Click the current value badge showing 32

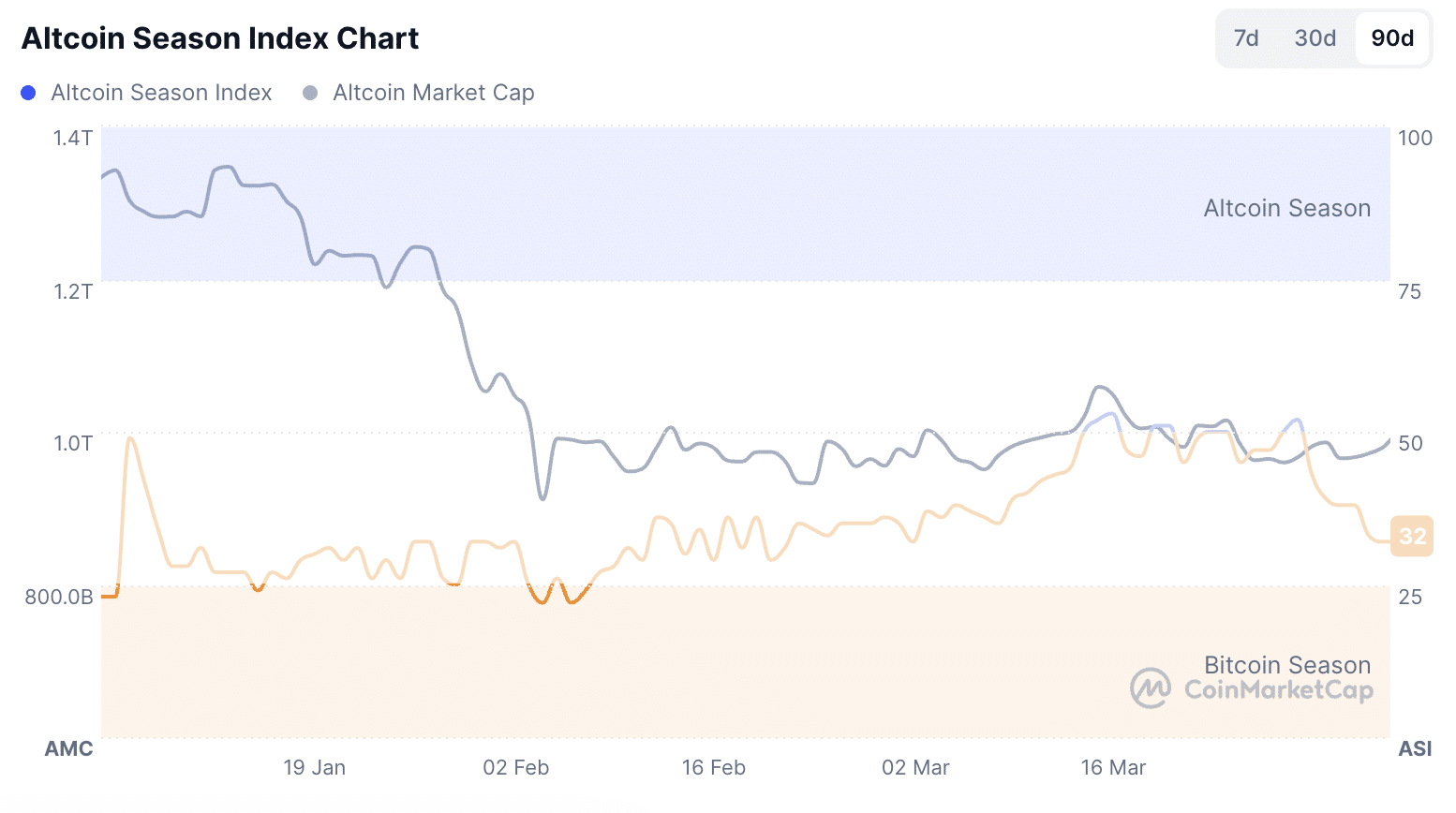[x=1412, y=536]
